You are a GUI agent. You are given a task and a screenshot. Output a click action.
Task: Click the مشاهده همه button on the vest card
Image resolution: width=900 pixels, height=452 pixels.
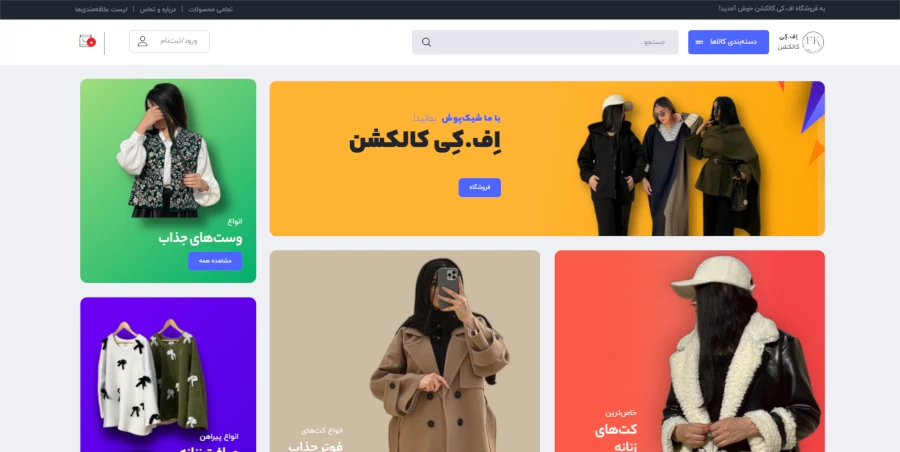215,261
